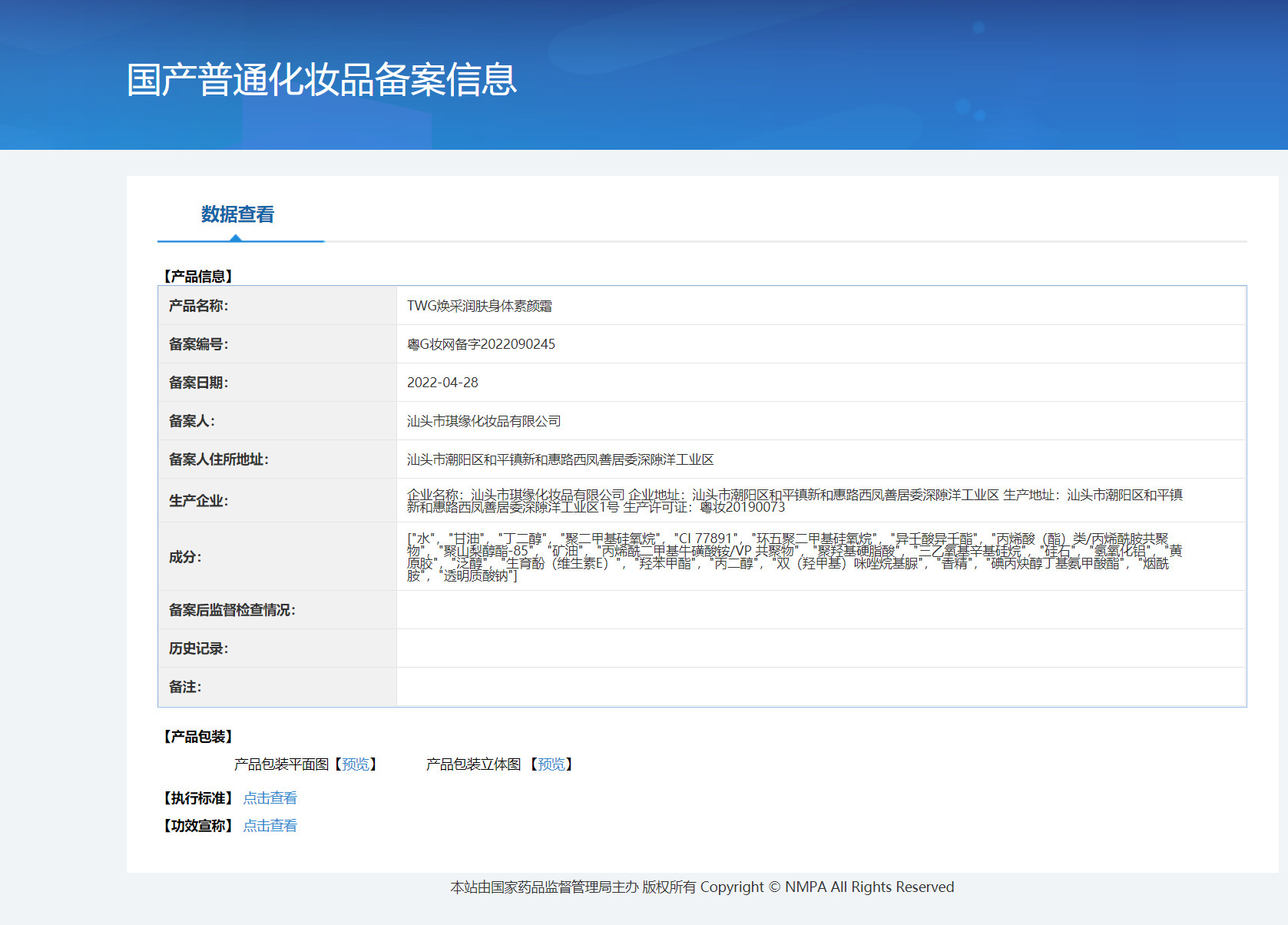This screenshot has height=925, width=1288.
Task: Click the 备案人住所地址 address value
Action: [560, 459]
